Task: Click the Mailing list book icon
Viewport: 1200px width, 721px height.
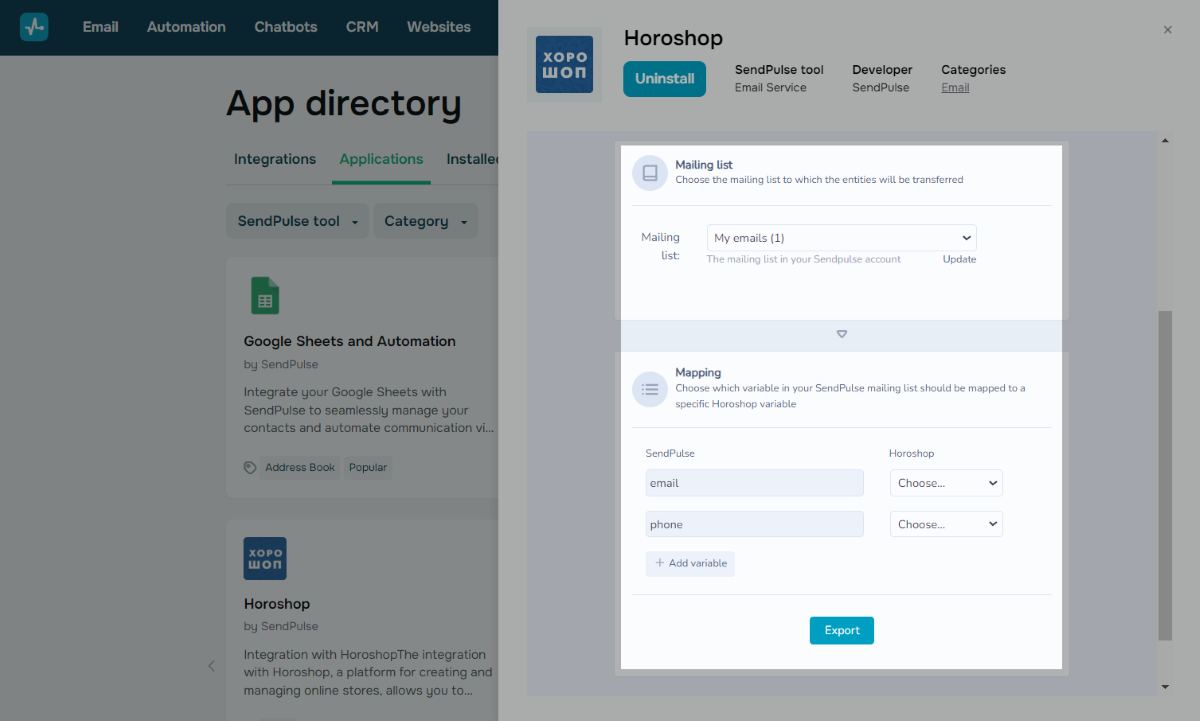Action: (x=650, y=173)
